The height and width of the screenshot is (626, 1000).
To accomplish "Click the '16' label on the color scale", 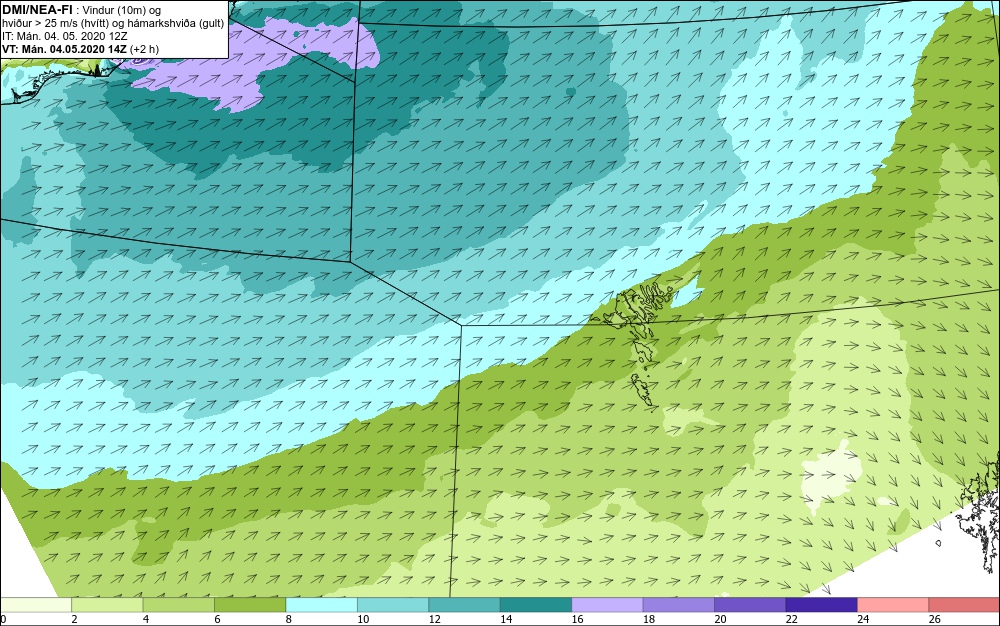I will 577,619.
